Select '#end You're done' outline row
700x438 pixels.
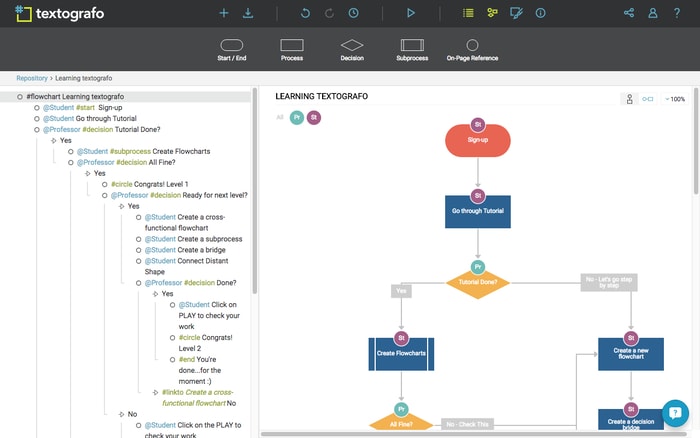[200, 370]
